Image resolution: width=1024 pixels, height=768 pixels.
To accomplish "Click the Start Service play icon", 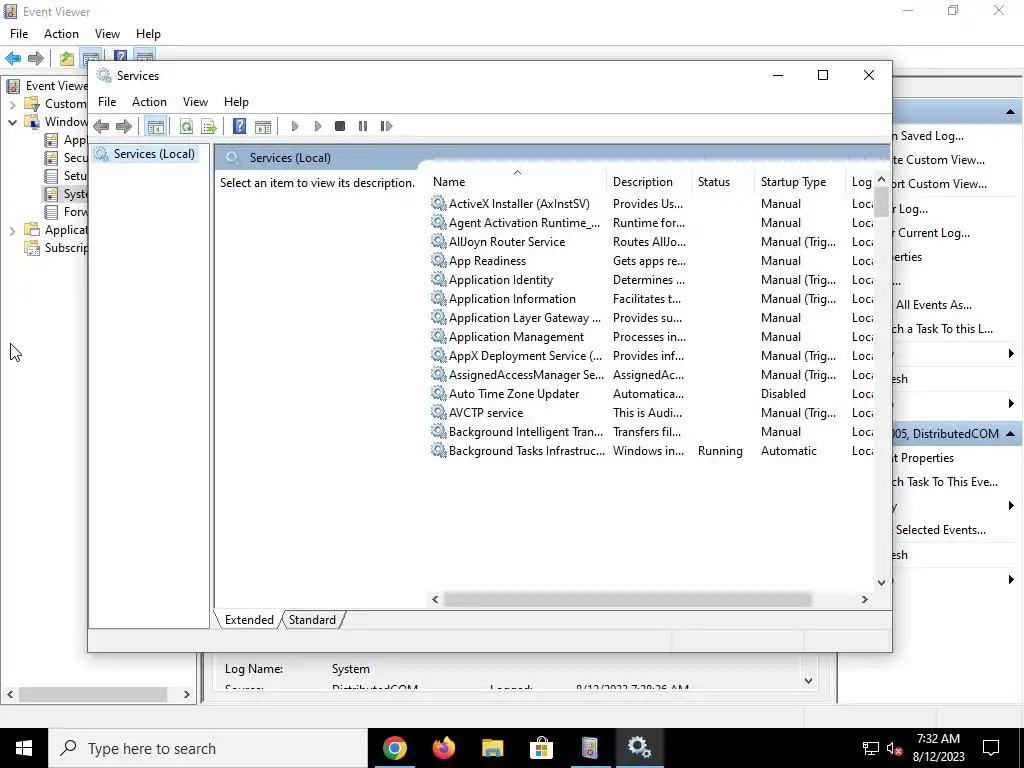I will (x=295, y=126).
